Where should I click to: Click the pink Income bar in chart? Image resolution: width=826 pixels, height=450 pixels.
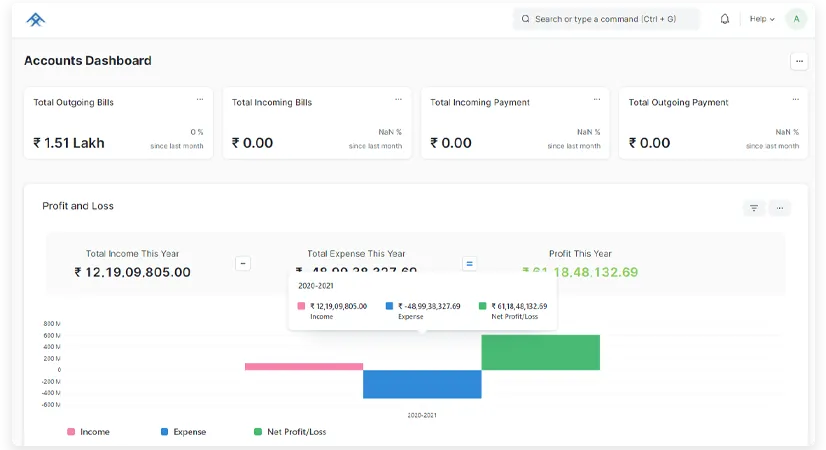pyautogui.click(x=303, y=367)
